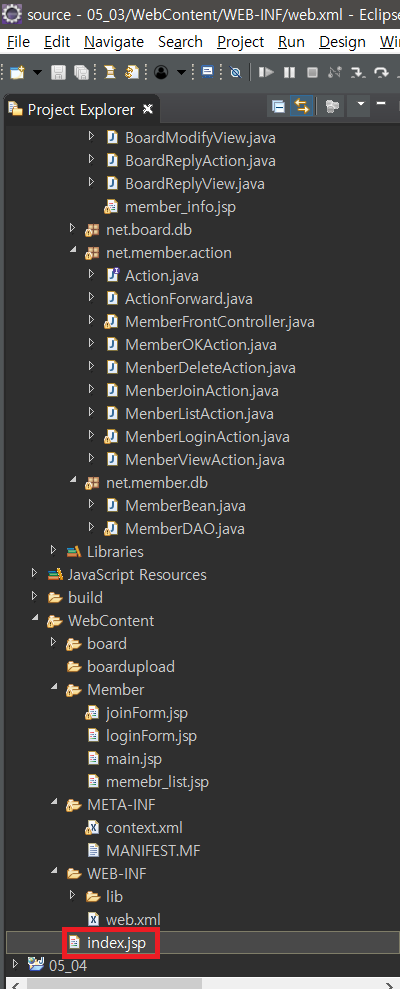This screenshot has height=989, width=400.
Task: Expand the Libraries node
Action: coord(54,551)
